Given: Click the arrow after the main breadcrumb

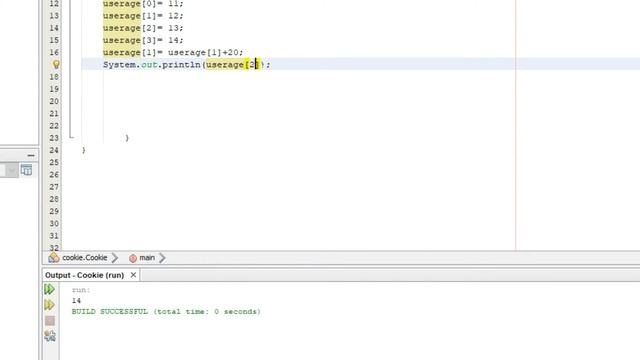Looking at the screenshot, I should [x=162, y=258].
